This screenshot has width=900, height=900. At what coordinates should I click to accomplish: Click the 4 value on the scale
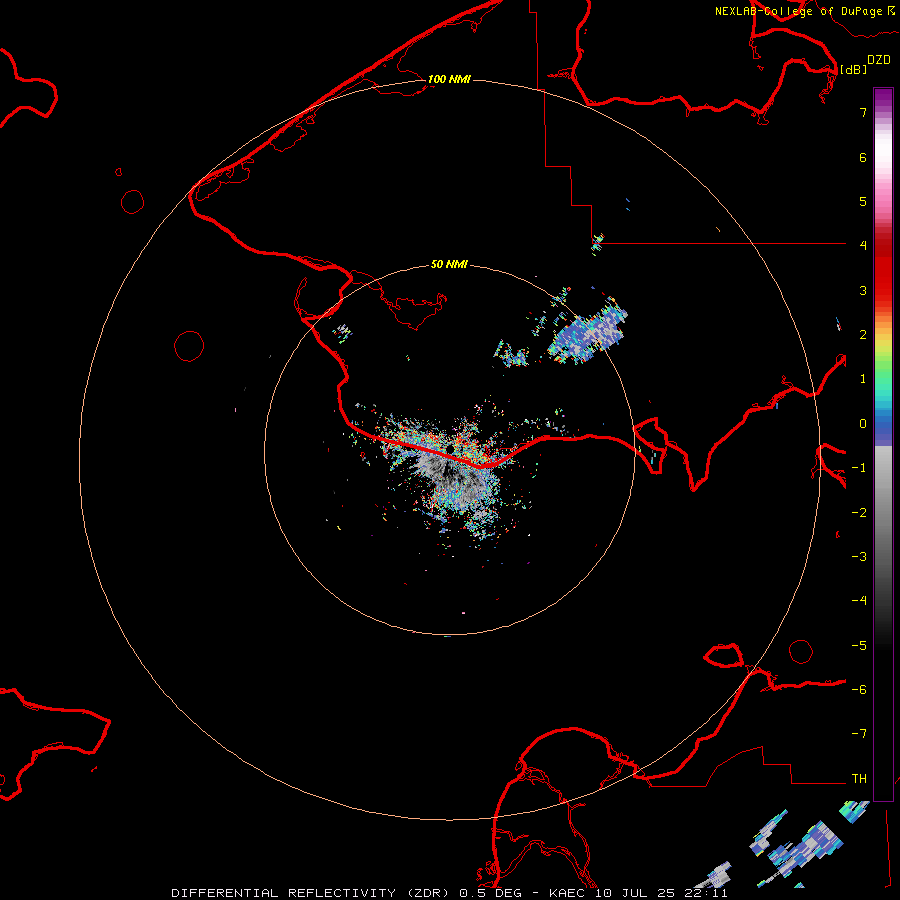(863, 246)
